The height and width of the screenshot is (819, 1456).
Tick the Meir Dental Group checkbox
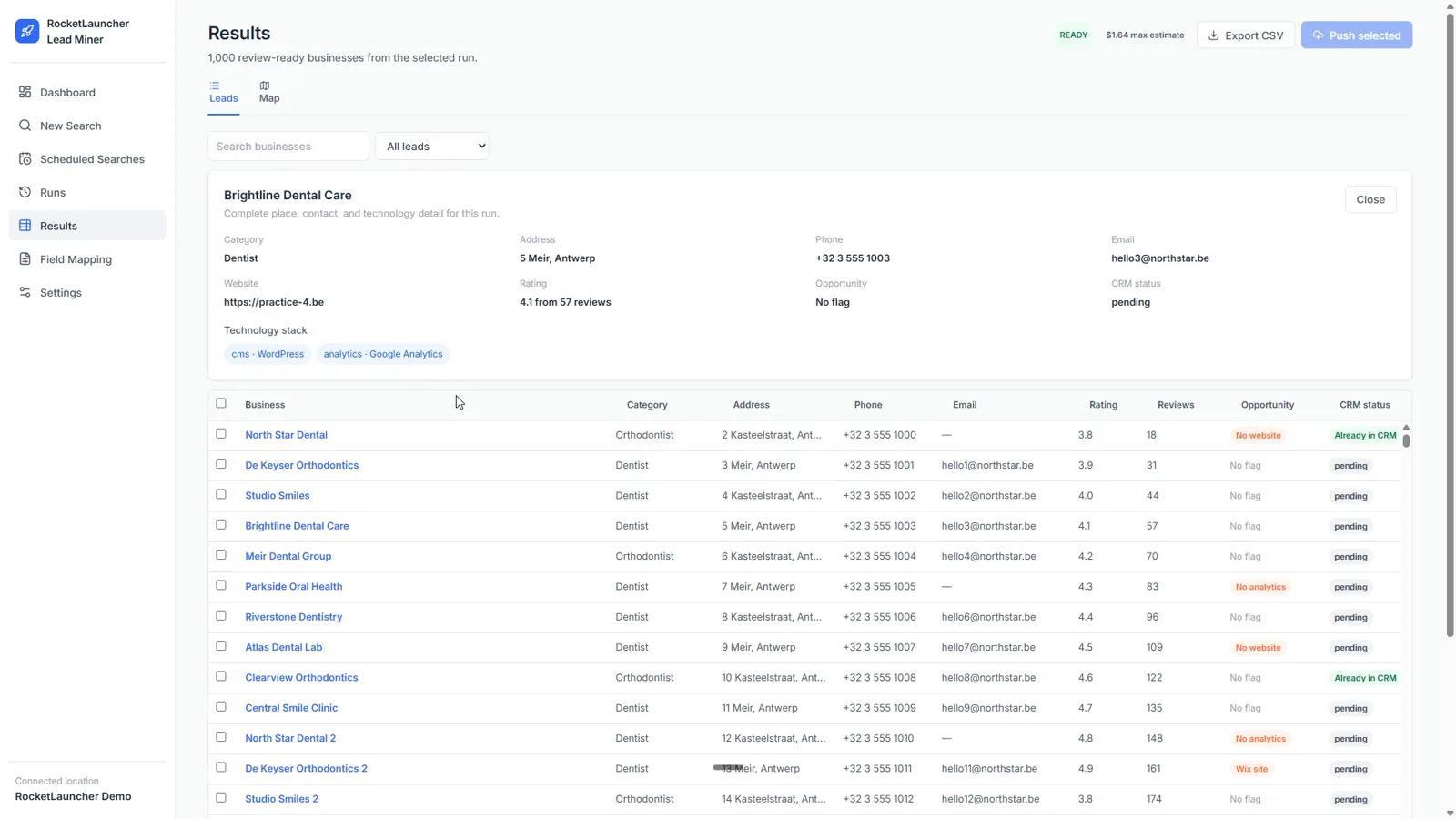(221, 555)
